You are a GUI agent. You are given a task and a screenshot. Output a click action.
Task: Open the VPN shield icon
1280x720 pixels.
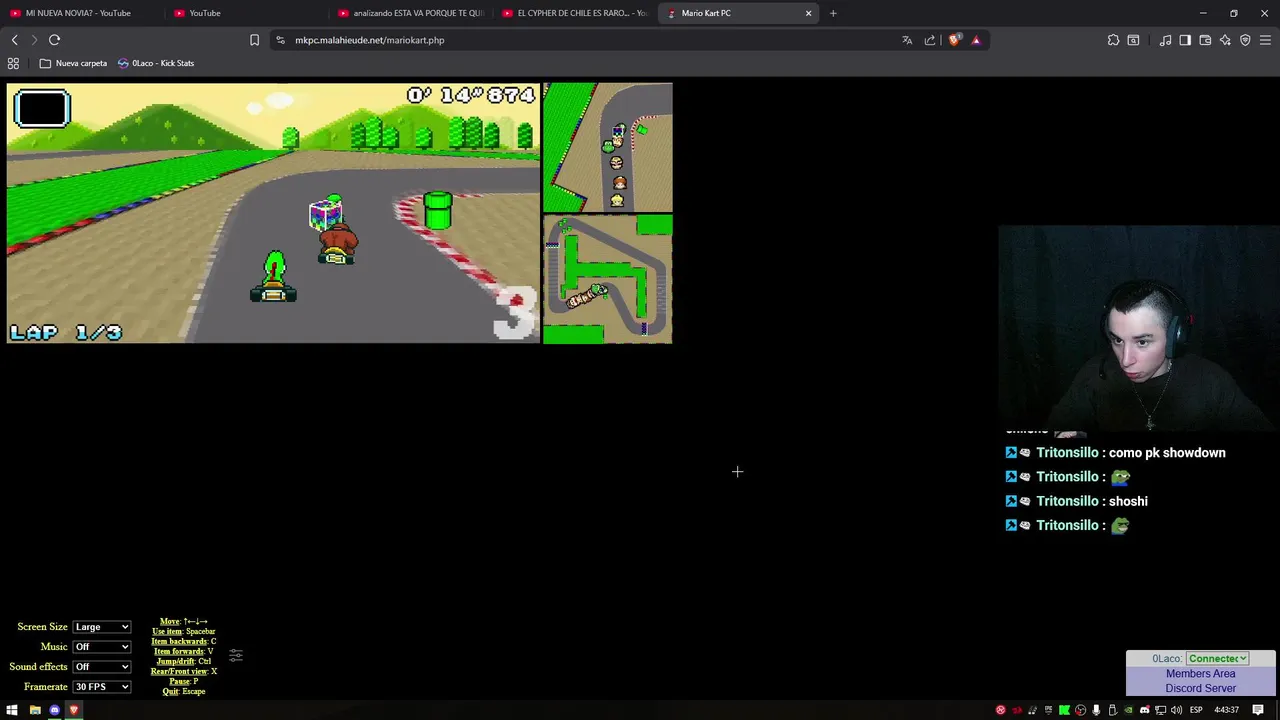pyautogui.click(x=1245, y=40)
